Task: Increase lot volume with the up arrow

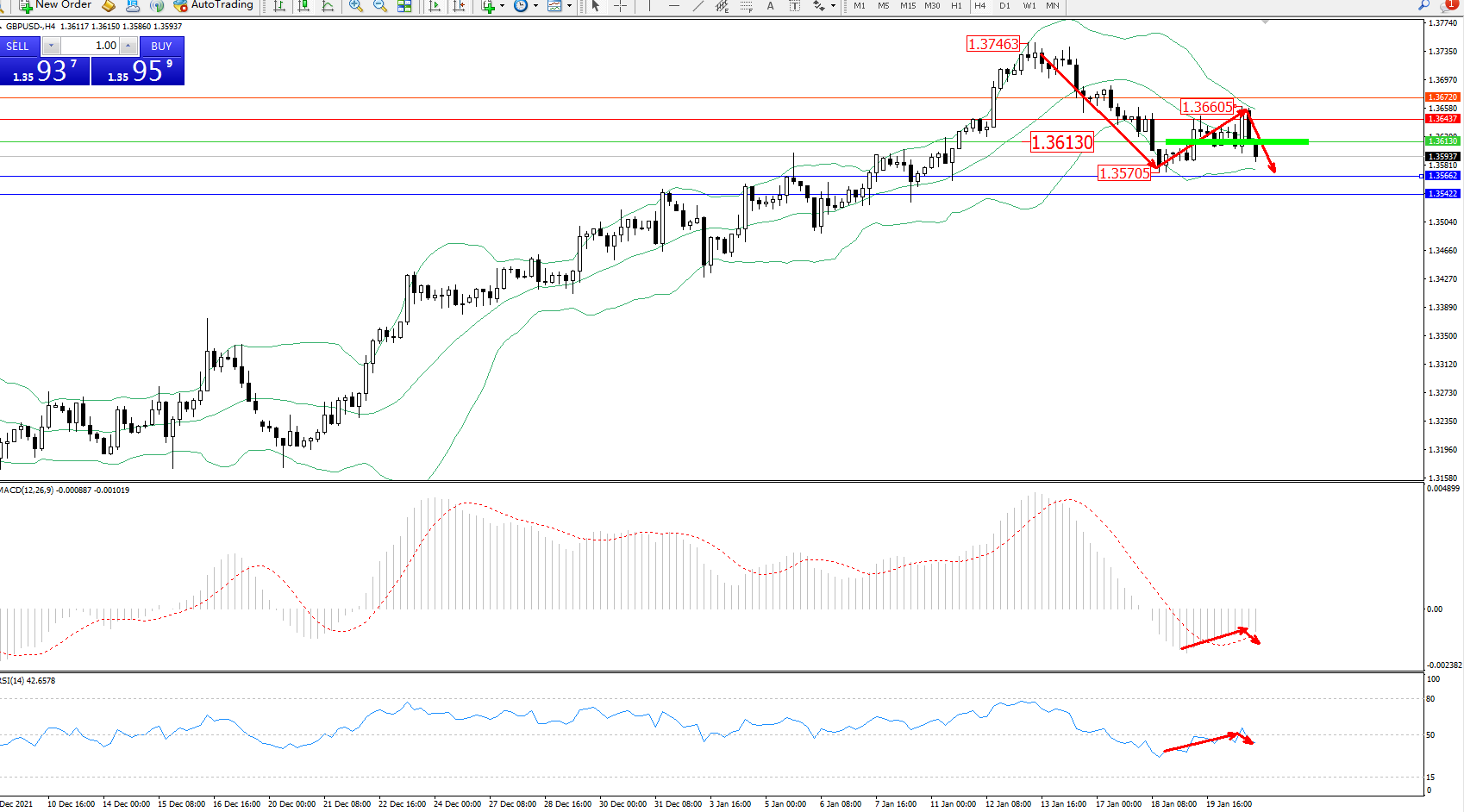Action: tap(128, 46)
